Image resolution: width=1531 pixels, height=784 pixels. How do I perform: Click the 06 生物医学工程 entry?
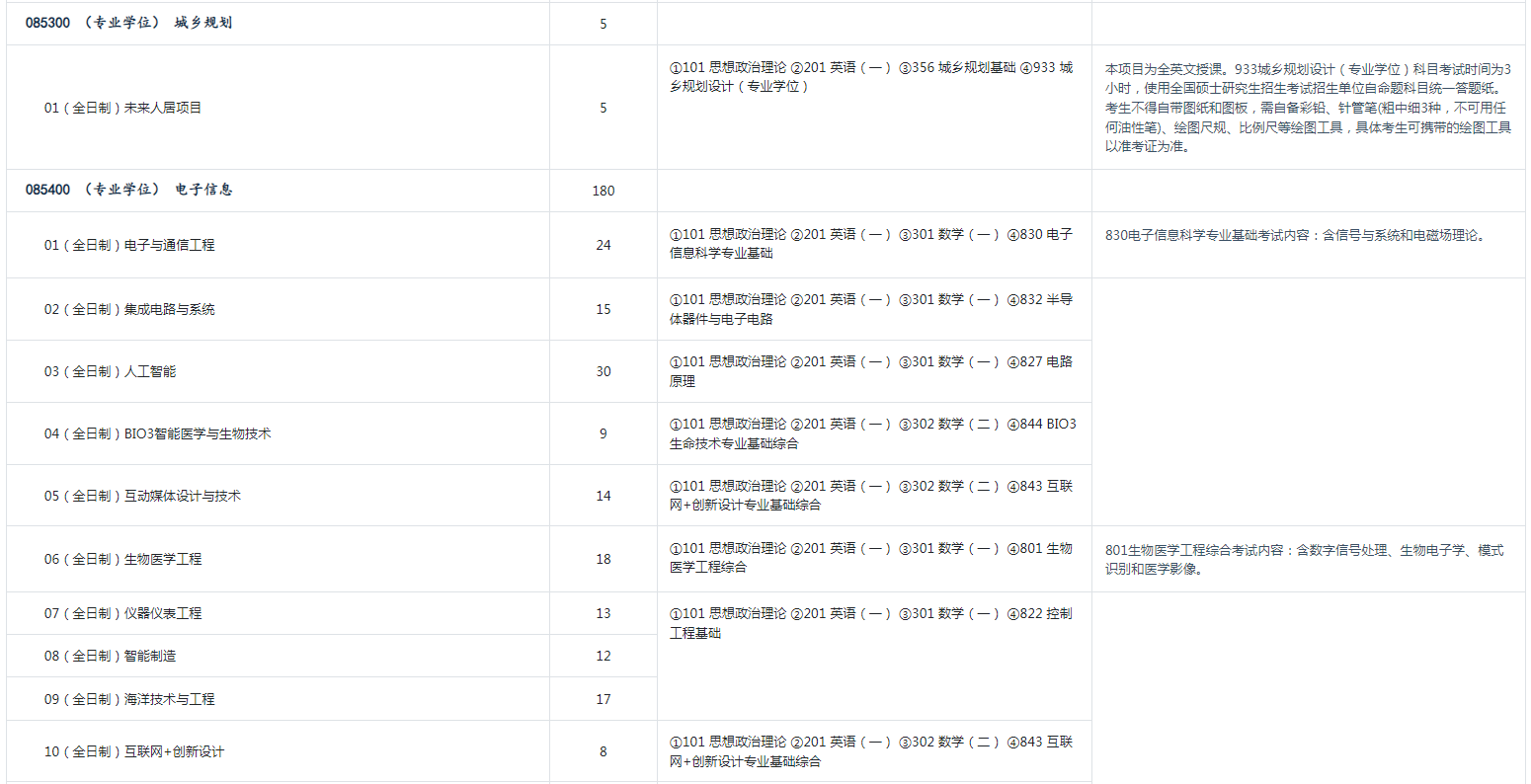pos(122,559)
